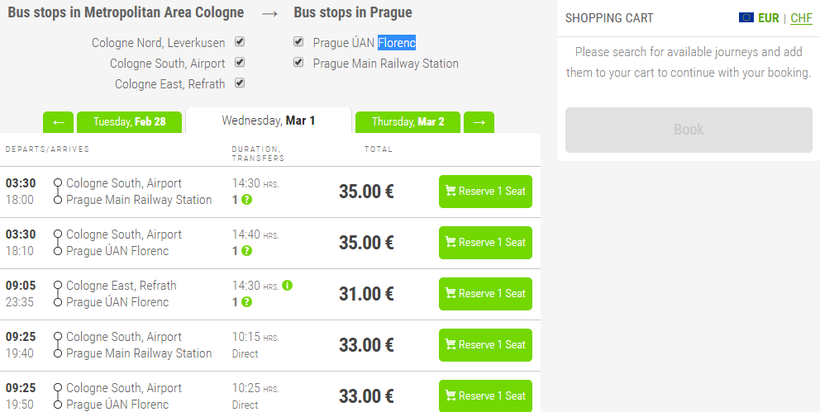820x412 pixels.
Task: Toggle Prague ÚAN Florenc checkbox
Action: (x=299, y=42)
